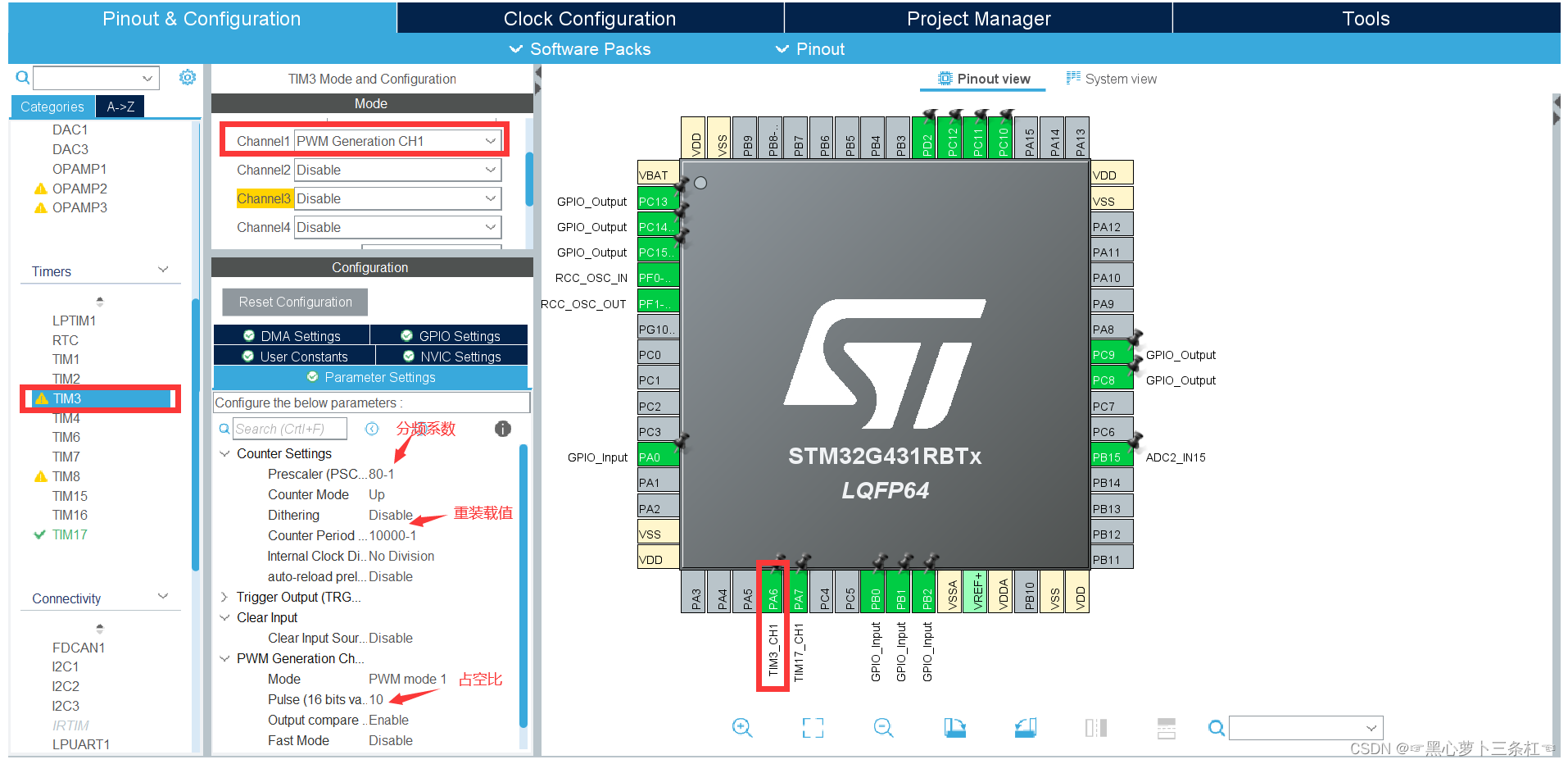Click the PWM mode 1 value
Viewport: 1568px width, 764px height.
tap(407, 679)
